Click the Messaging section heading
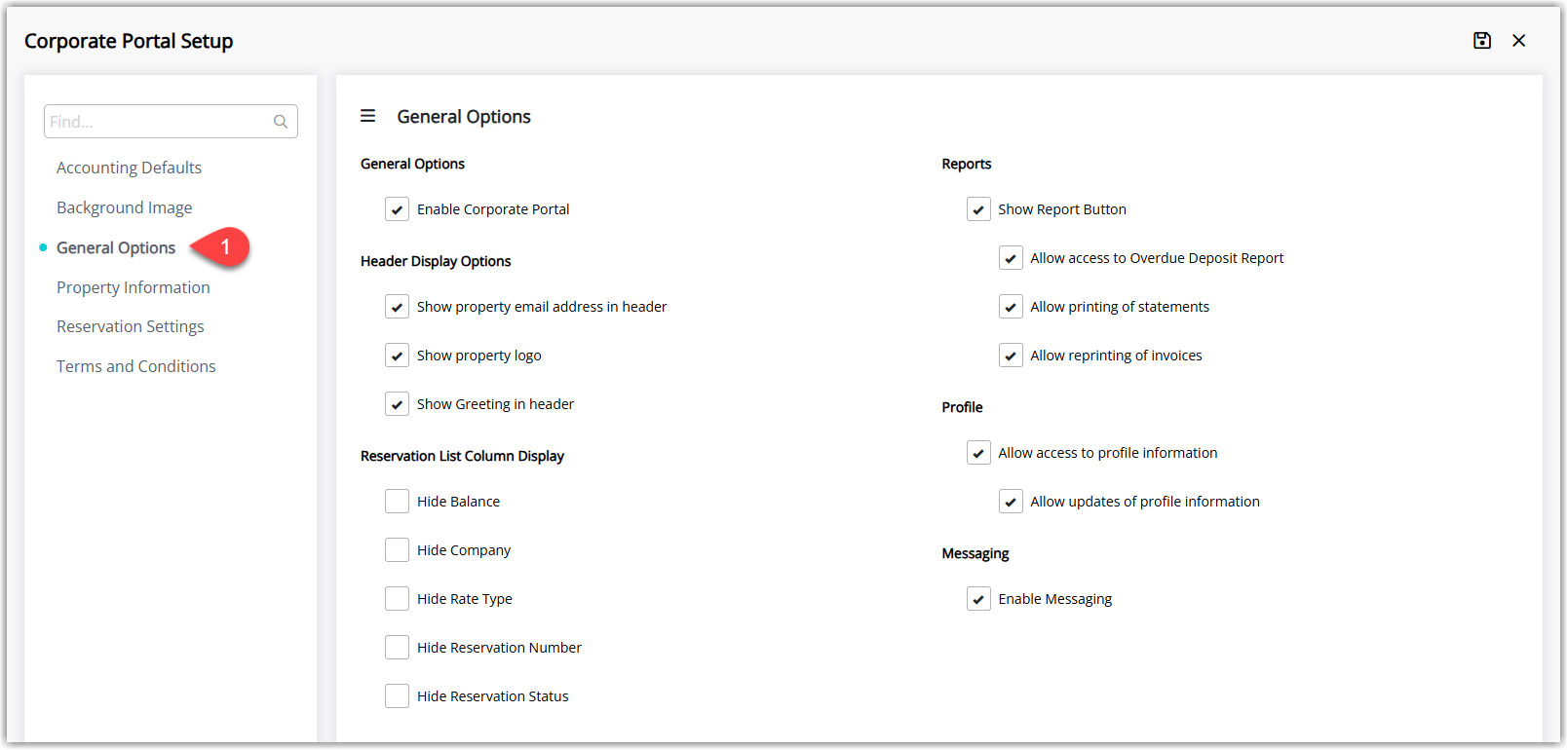The width and height of the screenshot is (1568, 750). [x=975, y=553]
